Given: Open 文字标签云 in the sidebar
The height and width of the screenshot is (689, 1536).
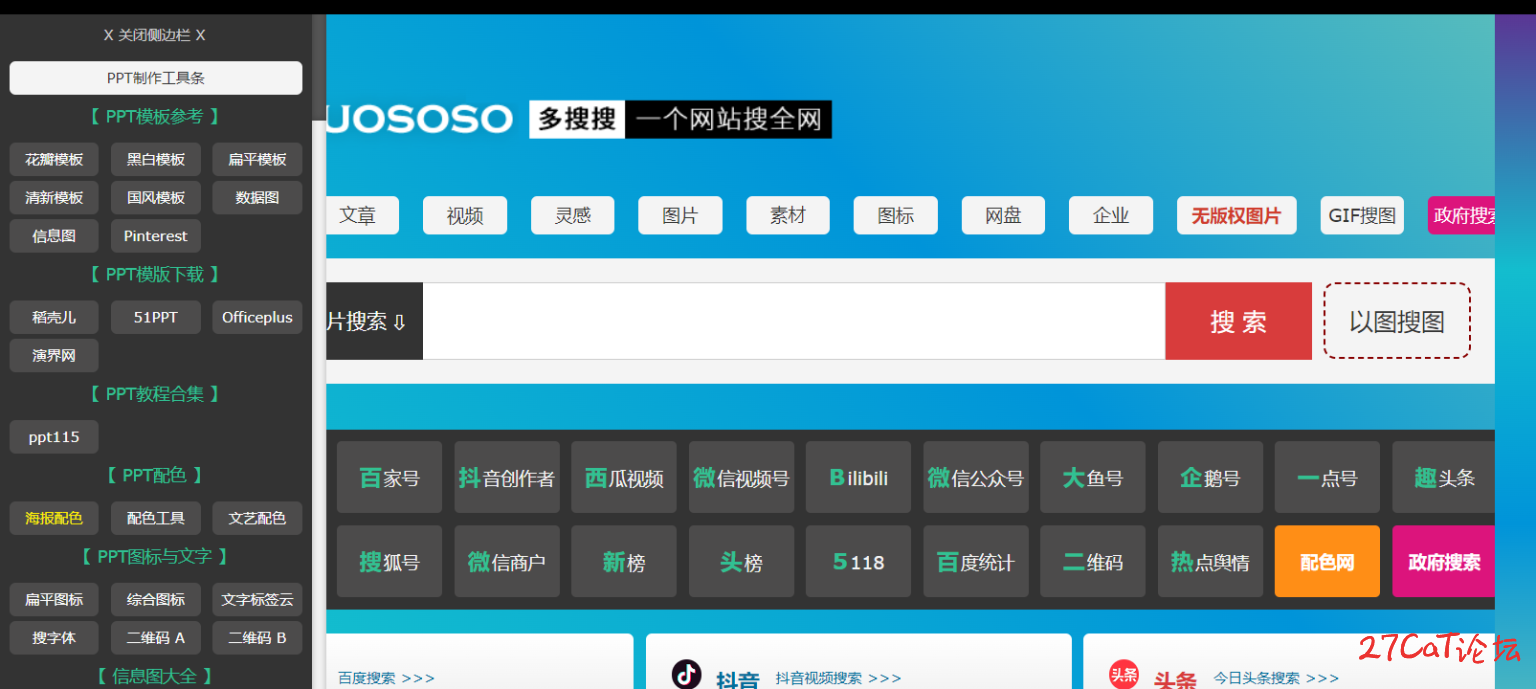Looking at the screenshot, I should coord(257,599).
